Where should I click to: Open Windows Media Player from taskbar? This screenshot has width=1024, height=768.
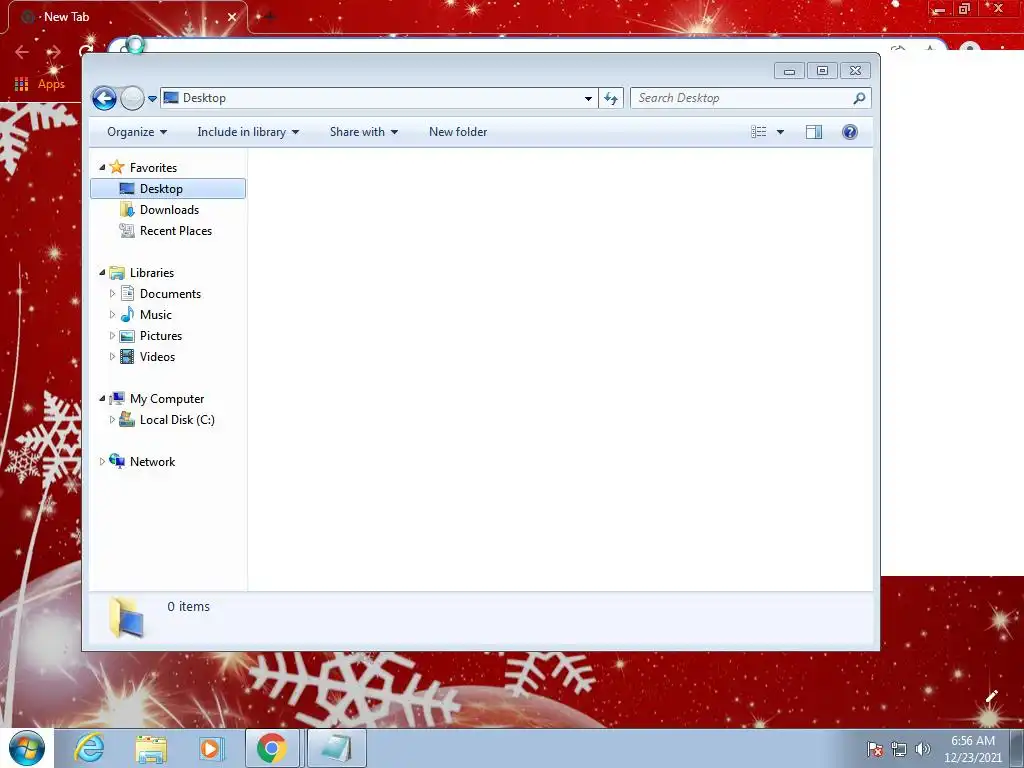[211, 748]
